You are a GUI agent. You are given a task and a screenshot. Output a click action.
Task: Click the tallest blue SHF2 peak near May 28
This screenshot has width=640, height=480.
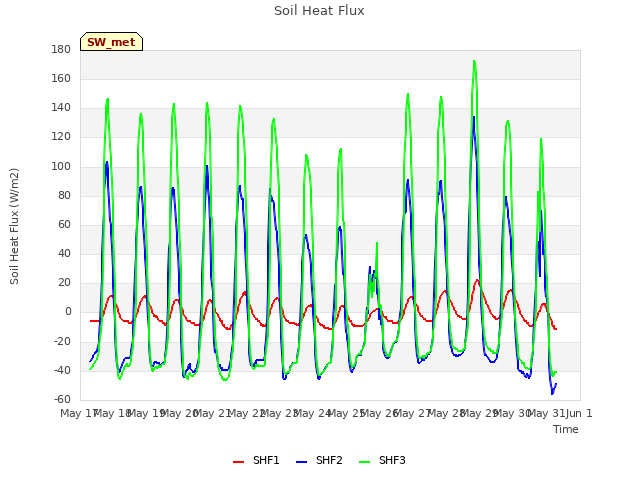tap(473, 117)
